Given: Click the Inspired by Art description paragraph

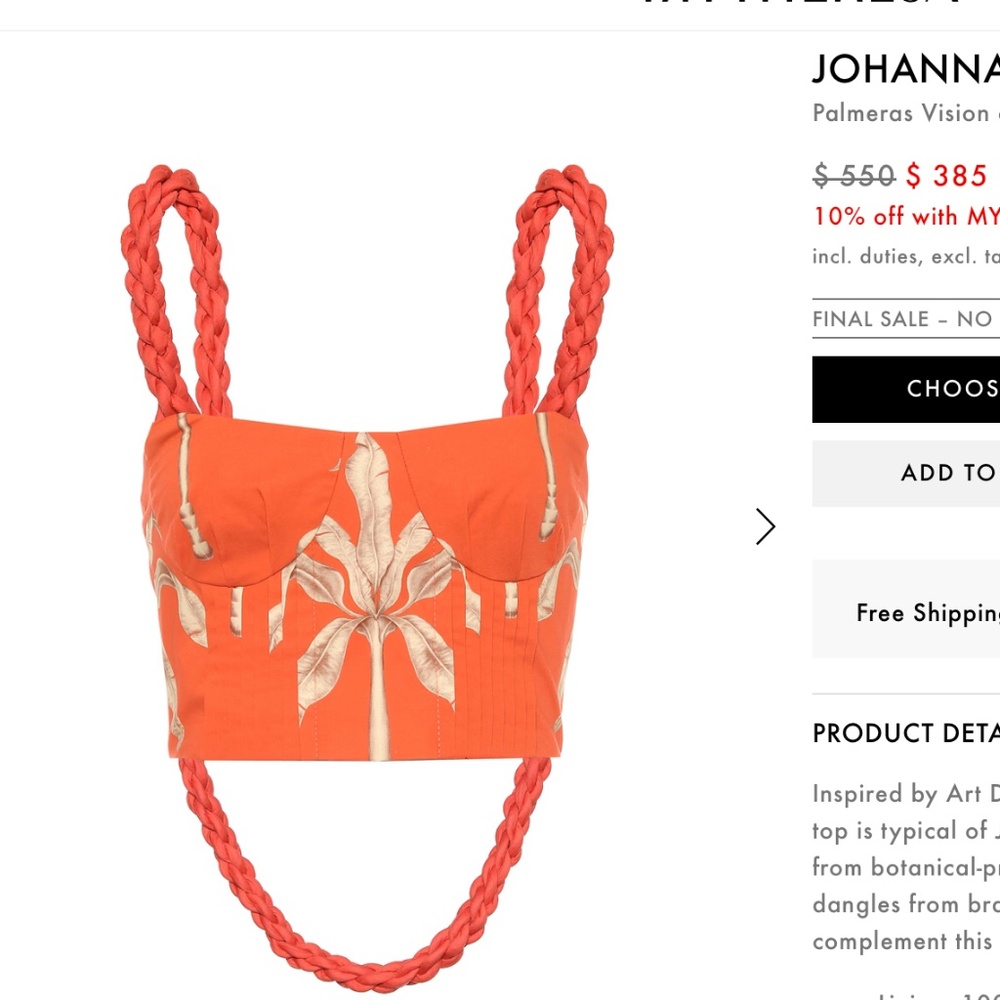Looking at the screenshot, I should (906, 867).
